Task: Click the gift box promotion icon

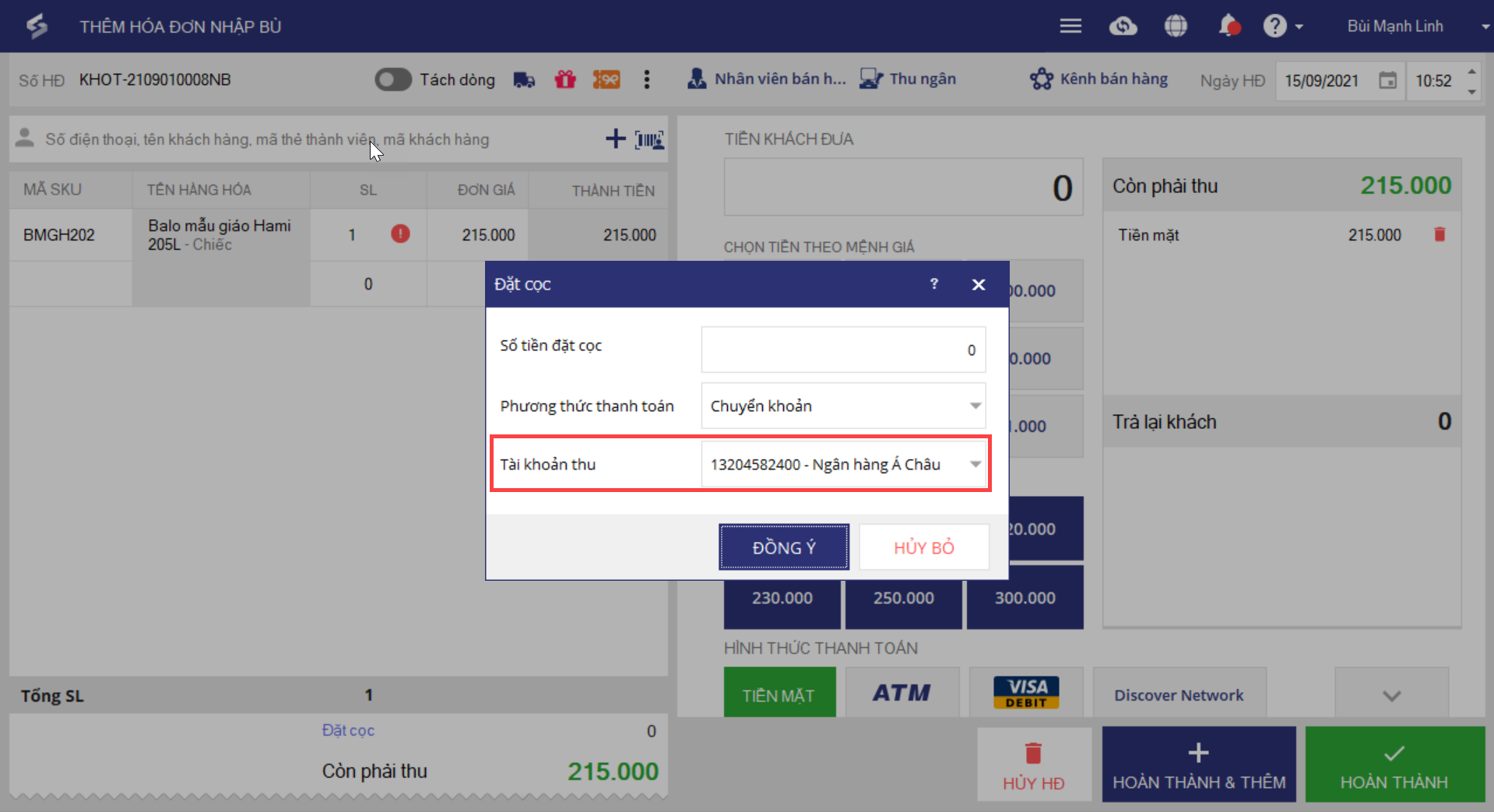Action: coord(565,79)
